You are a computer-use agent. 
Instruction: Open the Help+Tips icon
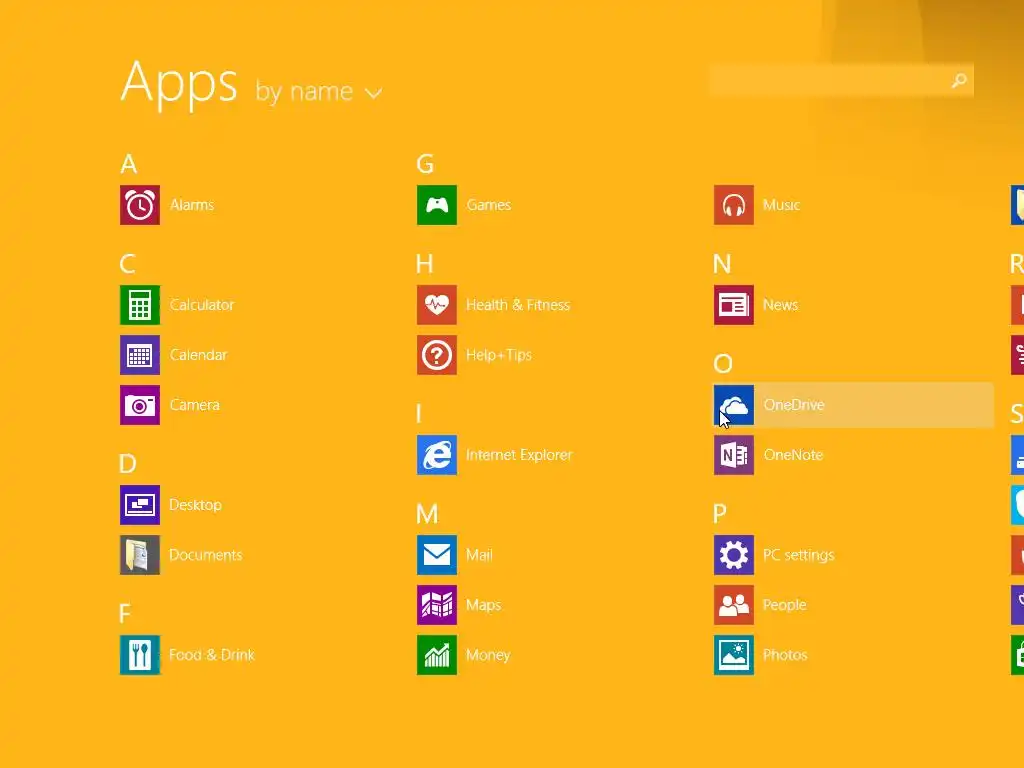pyautogui.click(x=437, y=355)
